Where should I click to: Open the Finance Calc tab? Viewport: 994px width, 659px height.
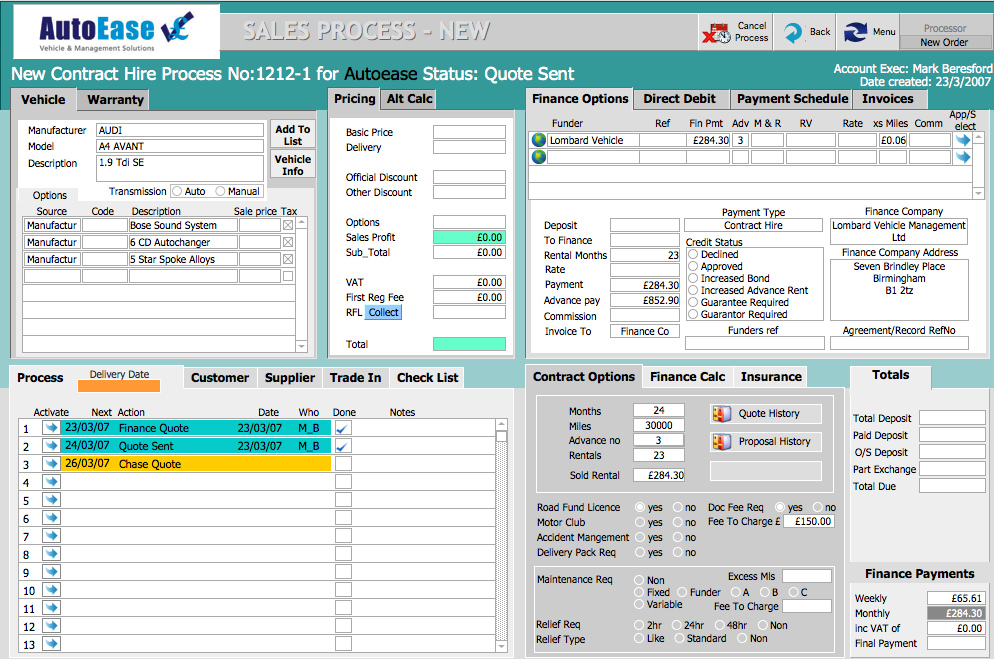[x=687, y=377]
